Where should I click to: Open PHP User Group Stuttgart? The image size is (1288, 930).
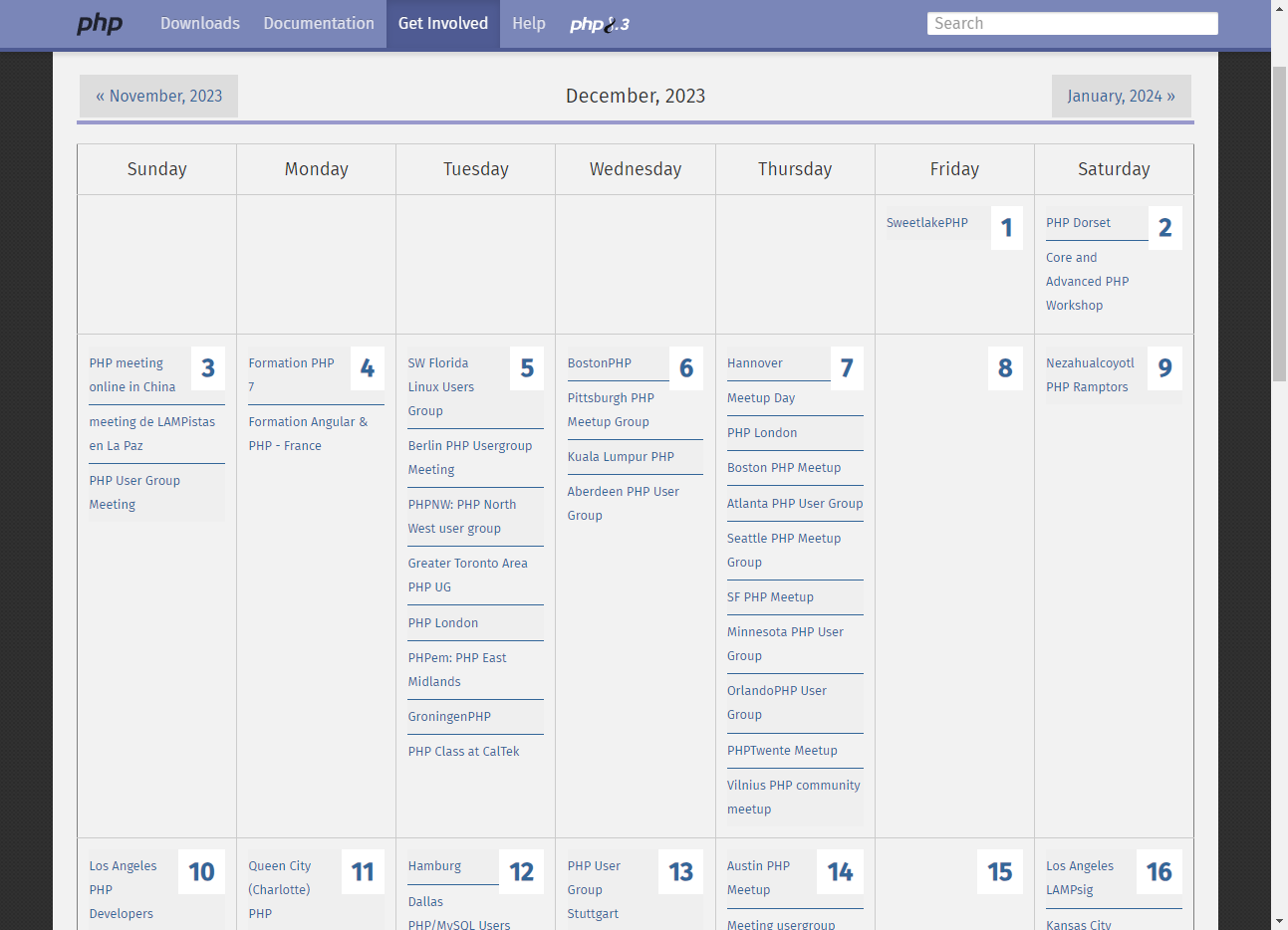(594, 890)
